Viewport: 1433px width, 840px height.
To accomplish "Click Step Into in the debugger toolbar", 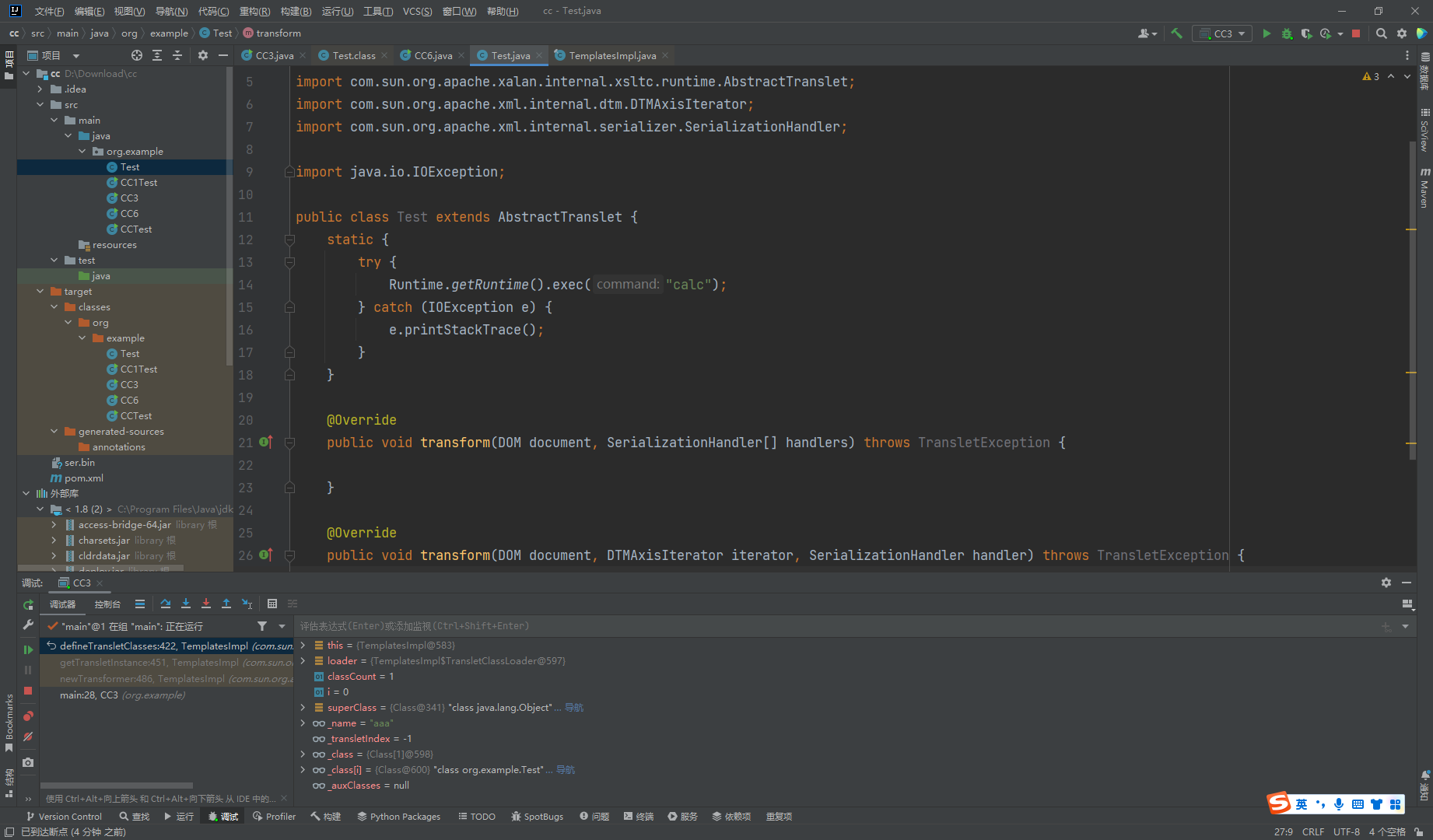I will [186, 604].
